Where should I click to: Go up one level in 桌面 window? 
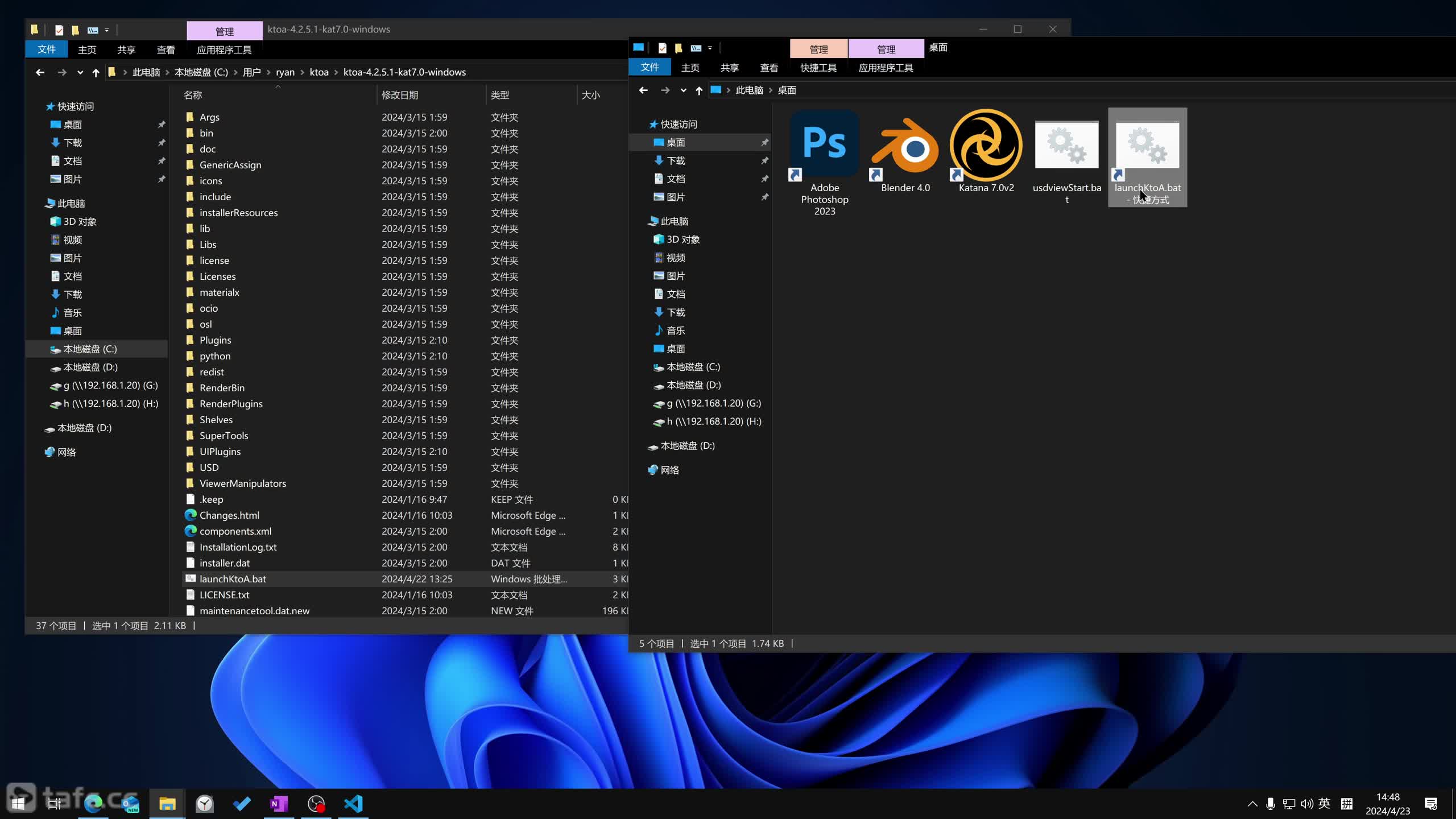[x=699, y=90]
